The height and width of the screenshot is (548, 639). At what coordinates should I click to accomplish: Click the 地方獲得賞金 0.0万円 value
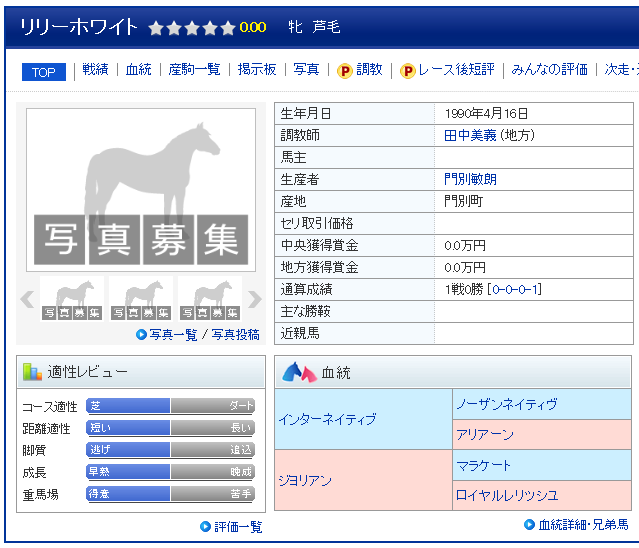[x=465, y=267]
